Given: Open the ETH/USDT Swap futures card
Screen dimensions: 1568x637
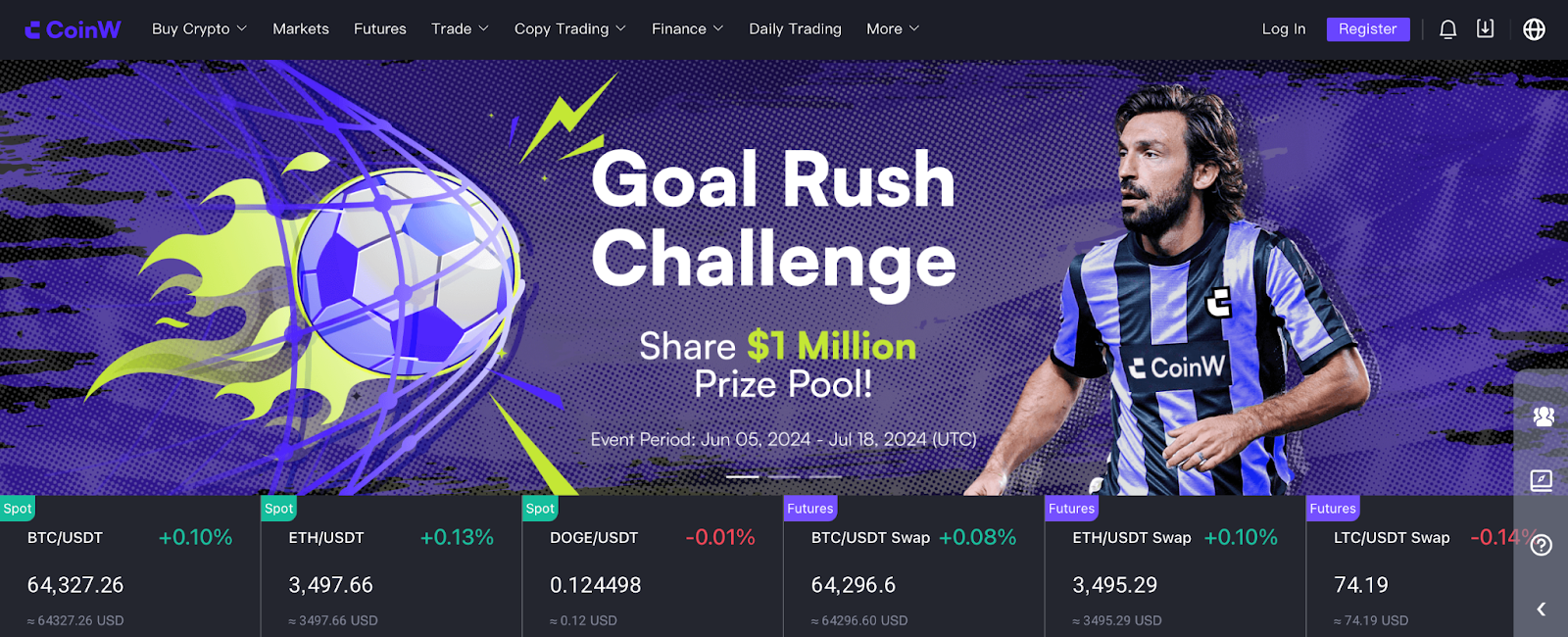Looking at the screenshot, I should (1175, 566).
